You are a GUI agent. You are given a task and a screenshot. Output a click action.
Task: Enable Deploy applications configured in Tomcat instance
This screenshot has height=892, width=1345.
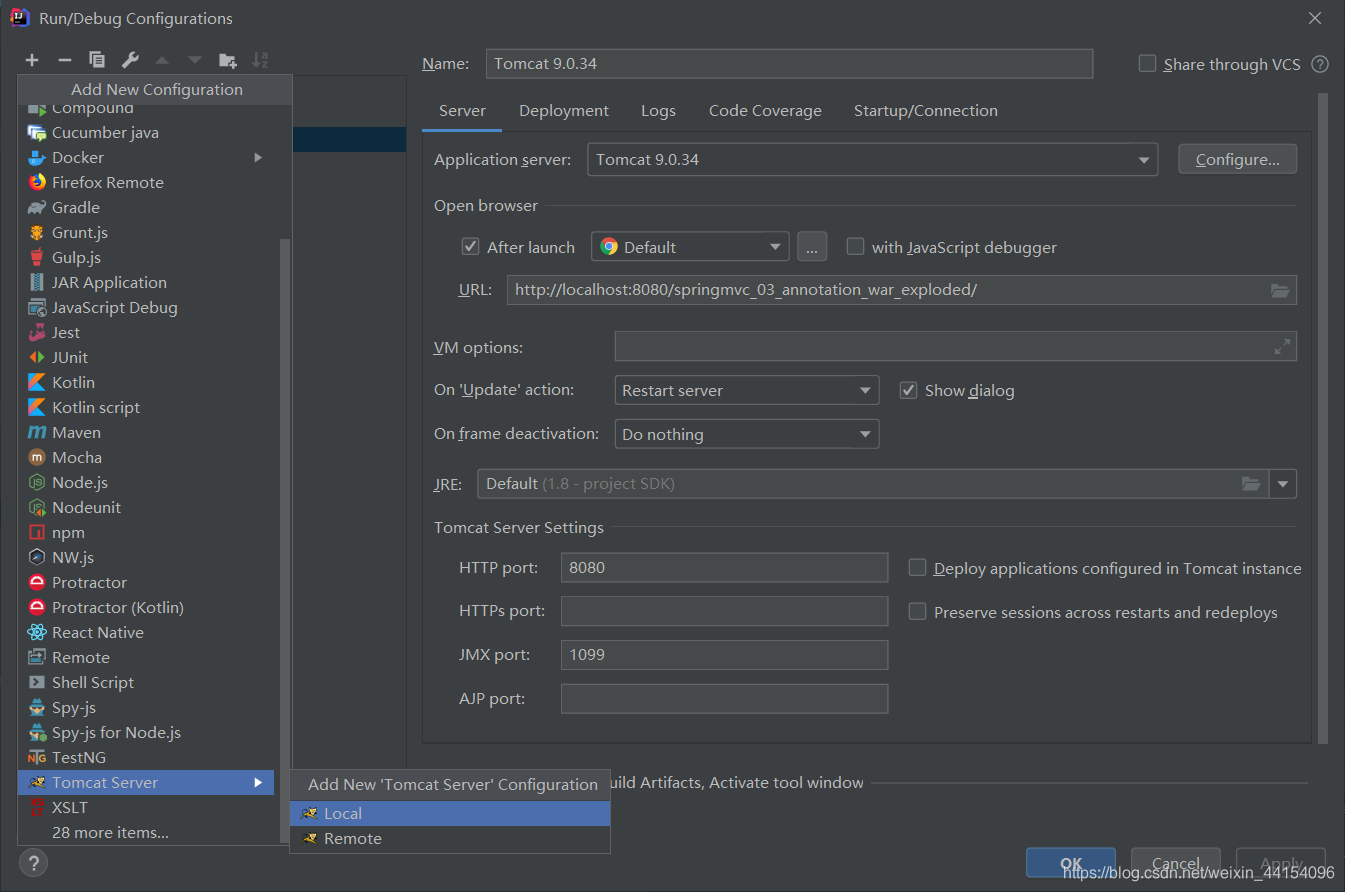(917, 567)
